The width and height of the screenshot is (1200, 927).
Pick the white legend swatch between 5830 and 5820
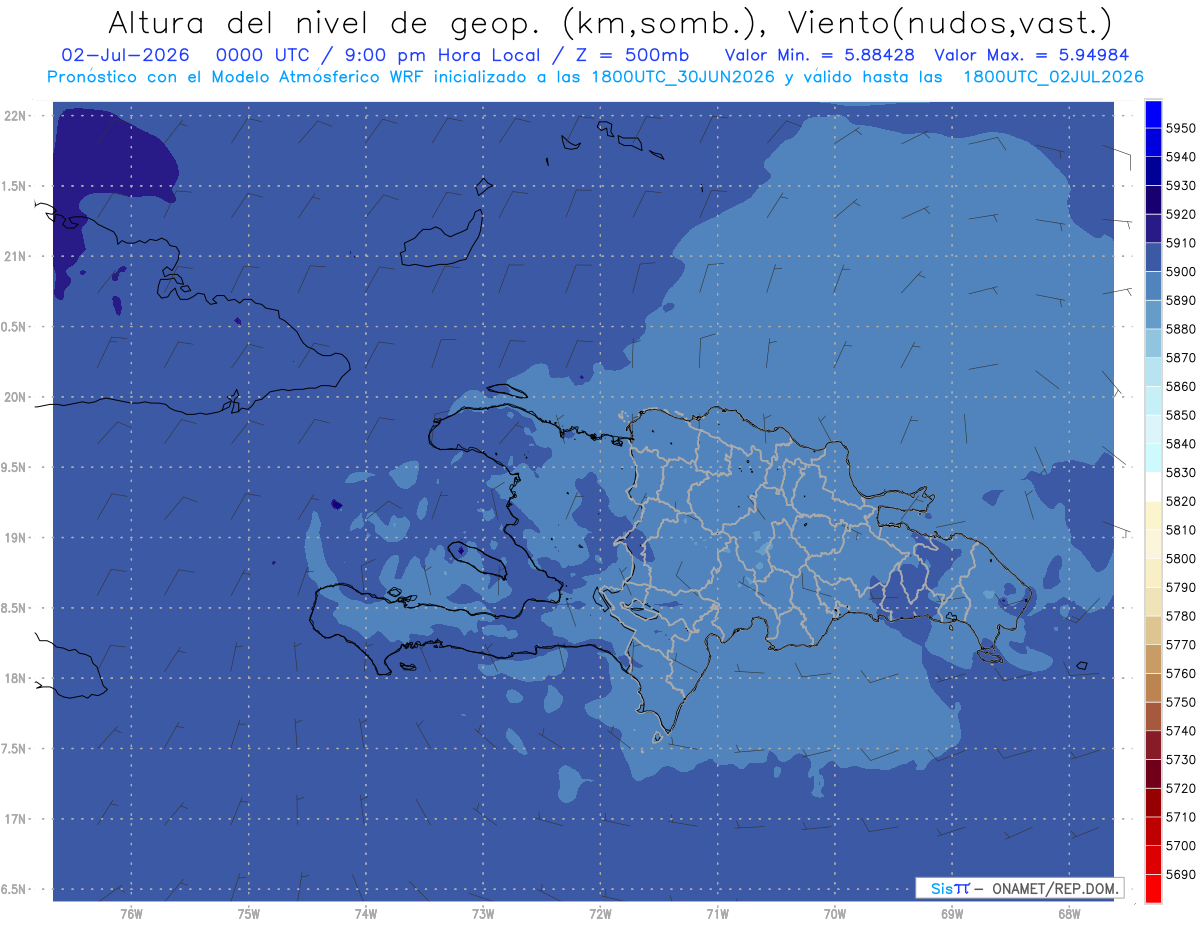[1152, 487]
